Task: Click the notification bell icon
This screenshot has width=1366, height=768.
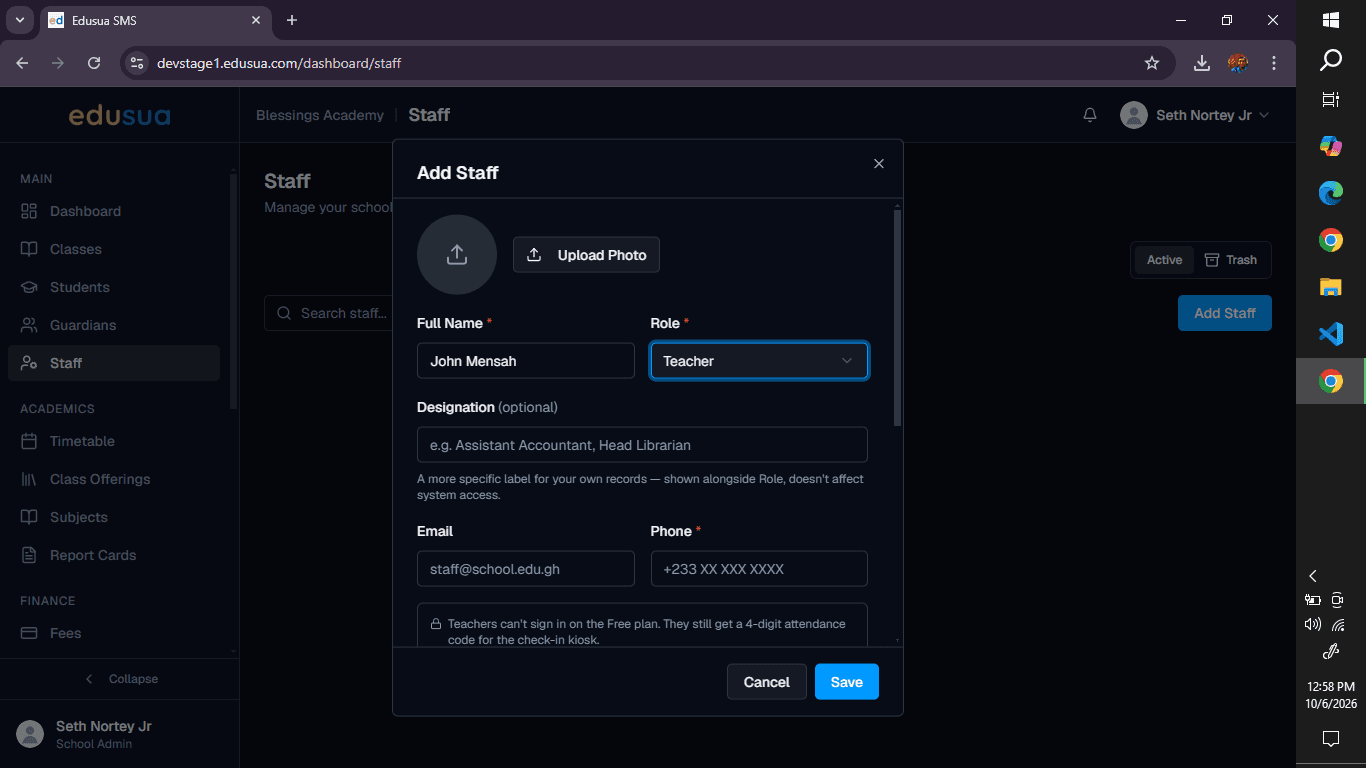Action: tap(1090, 115)
